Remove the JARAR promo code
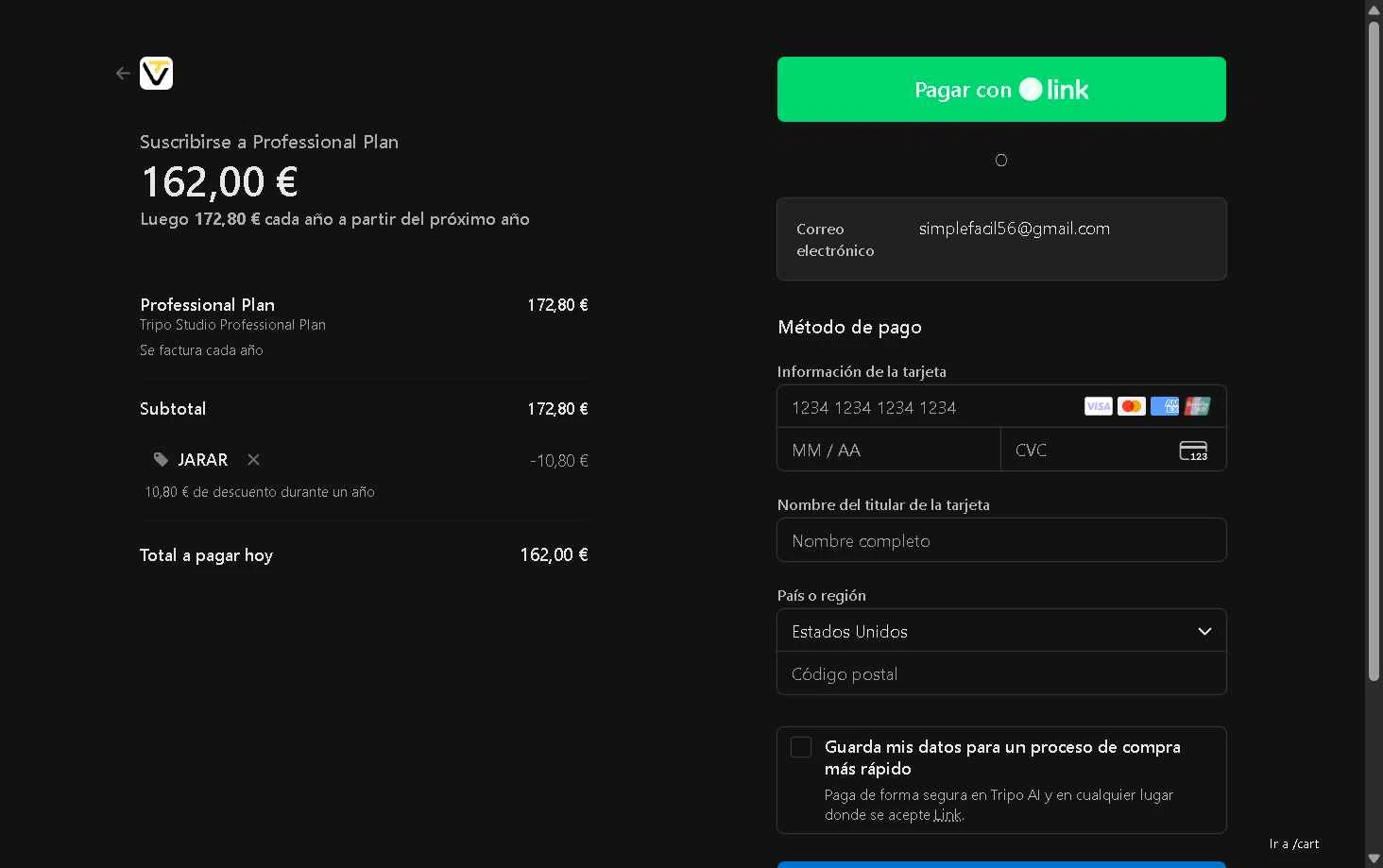 [253, 460]
